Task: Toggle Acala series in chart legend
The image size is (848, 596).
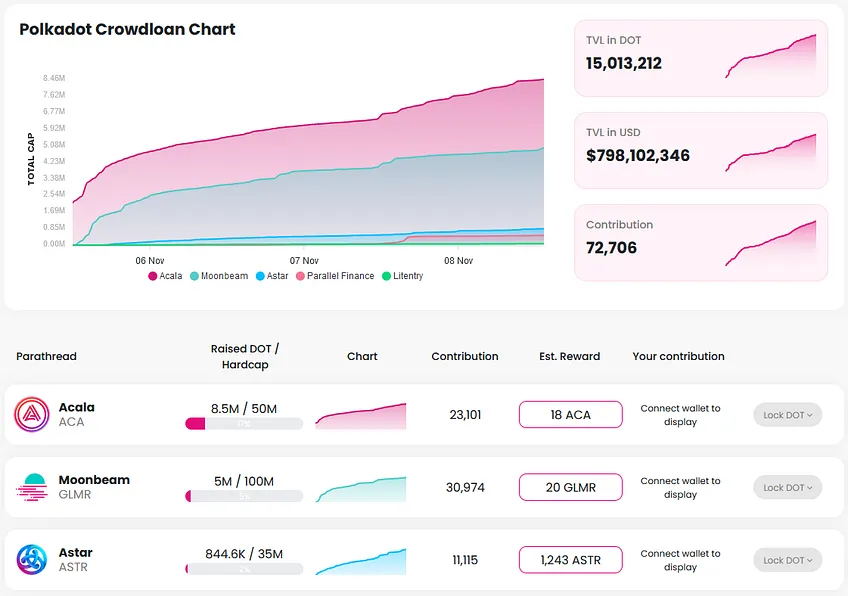Action: pyautogui.click(x=165, y=276)
